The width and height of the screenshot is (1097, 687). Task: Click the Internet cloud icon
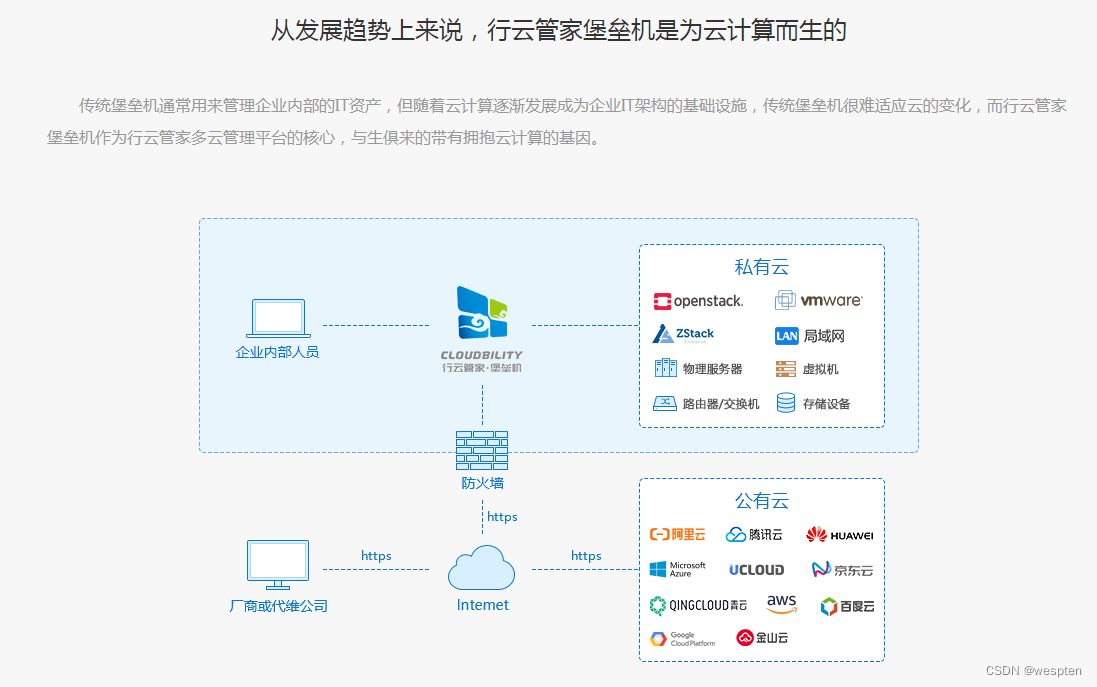(x=481, y=567)
